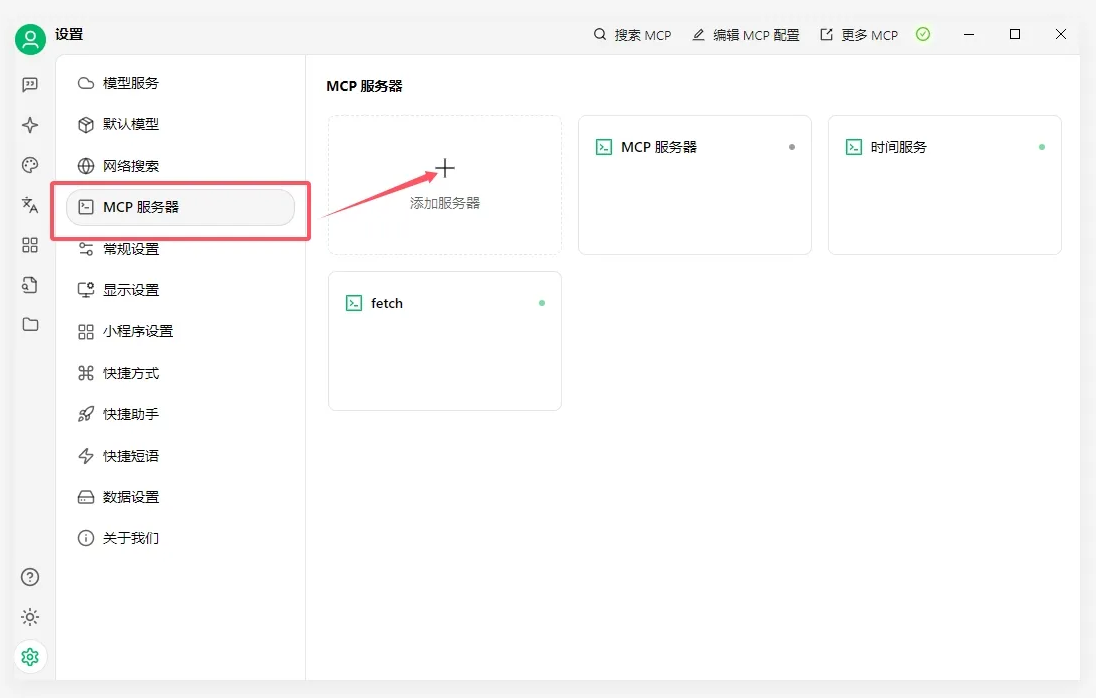Select 模型服务 in settings menu
The width and height of the screenshot is (1096, 698).
[x=131, y=83]
